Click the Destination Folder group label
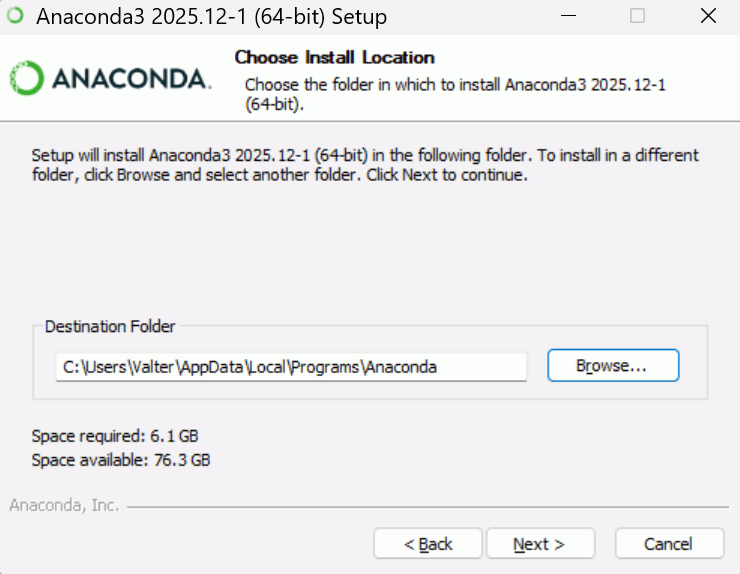 (110, 327)
